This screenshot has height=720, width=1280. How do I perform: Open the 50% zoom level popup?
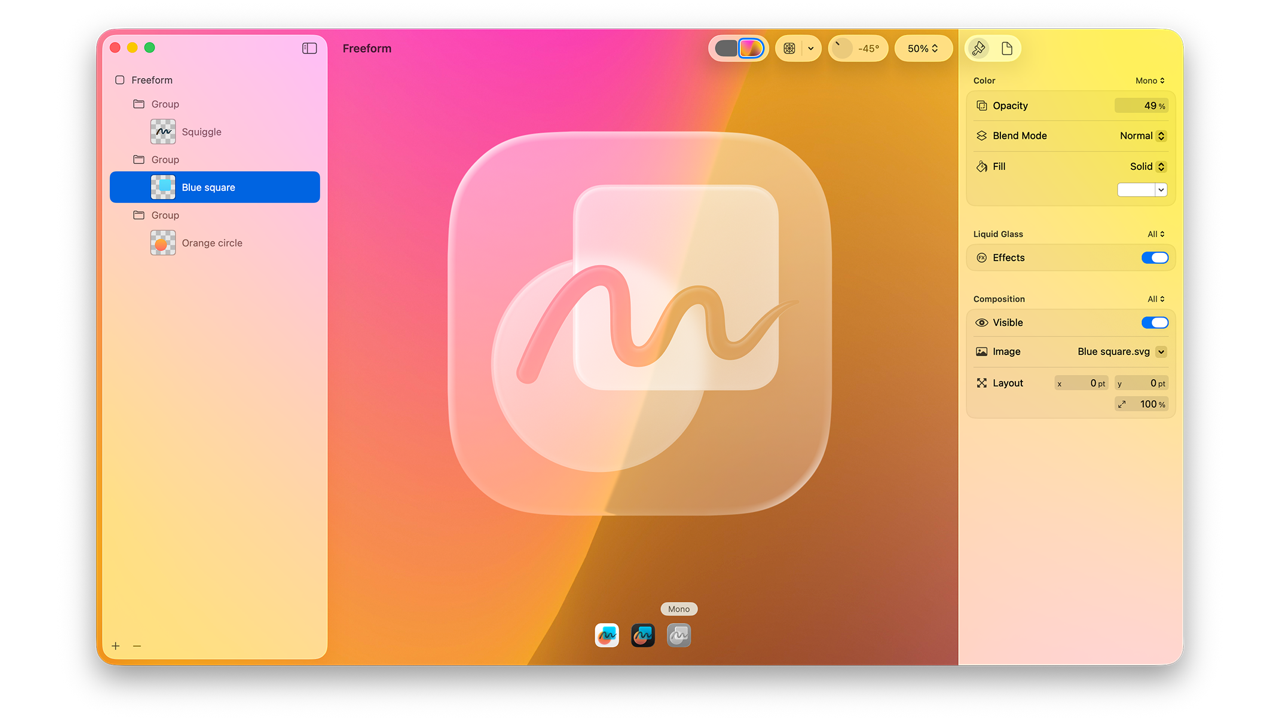point(923,48)
